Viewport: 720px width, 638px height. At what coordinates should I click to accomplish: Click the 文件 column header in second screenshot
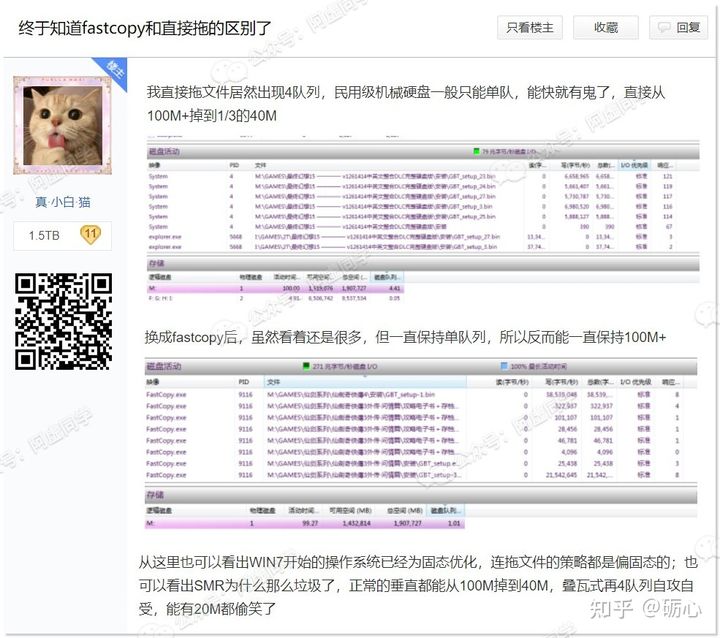pos(274,382)
